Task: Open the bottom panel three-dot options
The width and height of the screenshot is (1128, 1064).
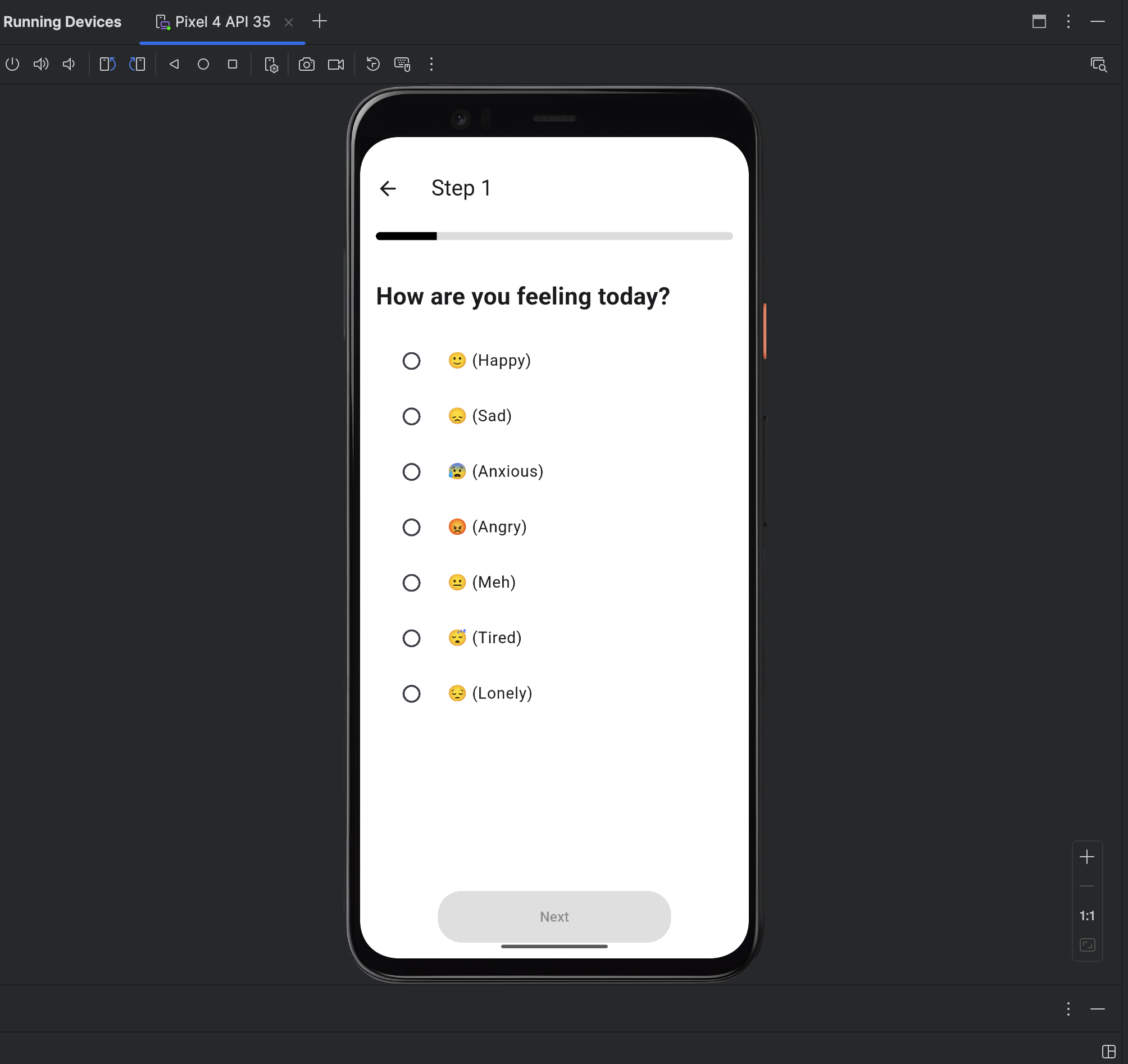Action: coord(1068,1008)
